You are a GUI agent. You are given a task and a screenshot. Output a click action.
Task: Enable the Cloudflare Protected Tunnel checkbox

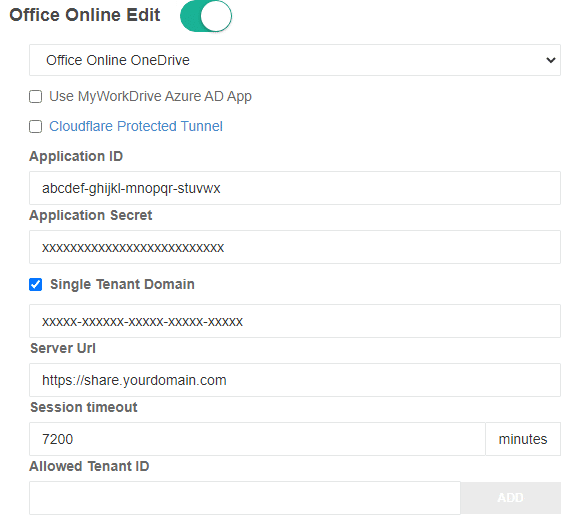(x=36, y=127)
